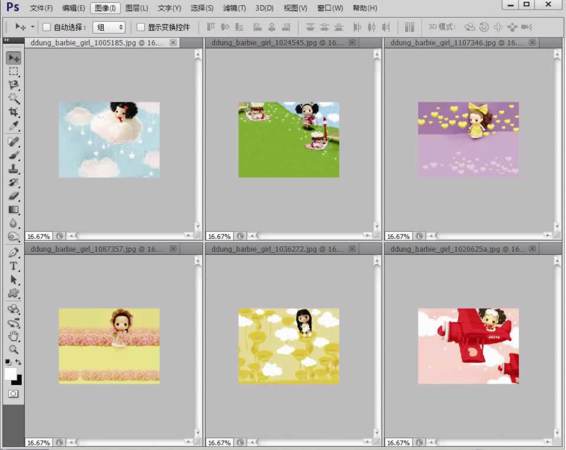
Task: Select the Gradient tool
Action: coord(14,210)
